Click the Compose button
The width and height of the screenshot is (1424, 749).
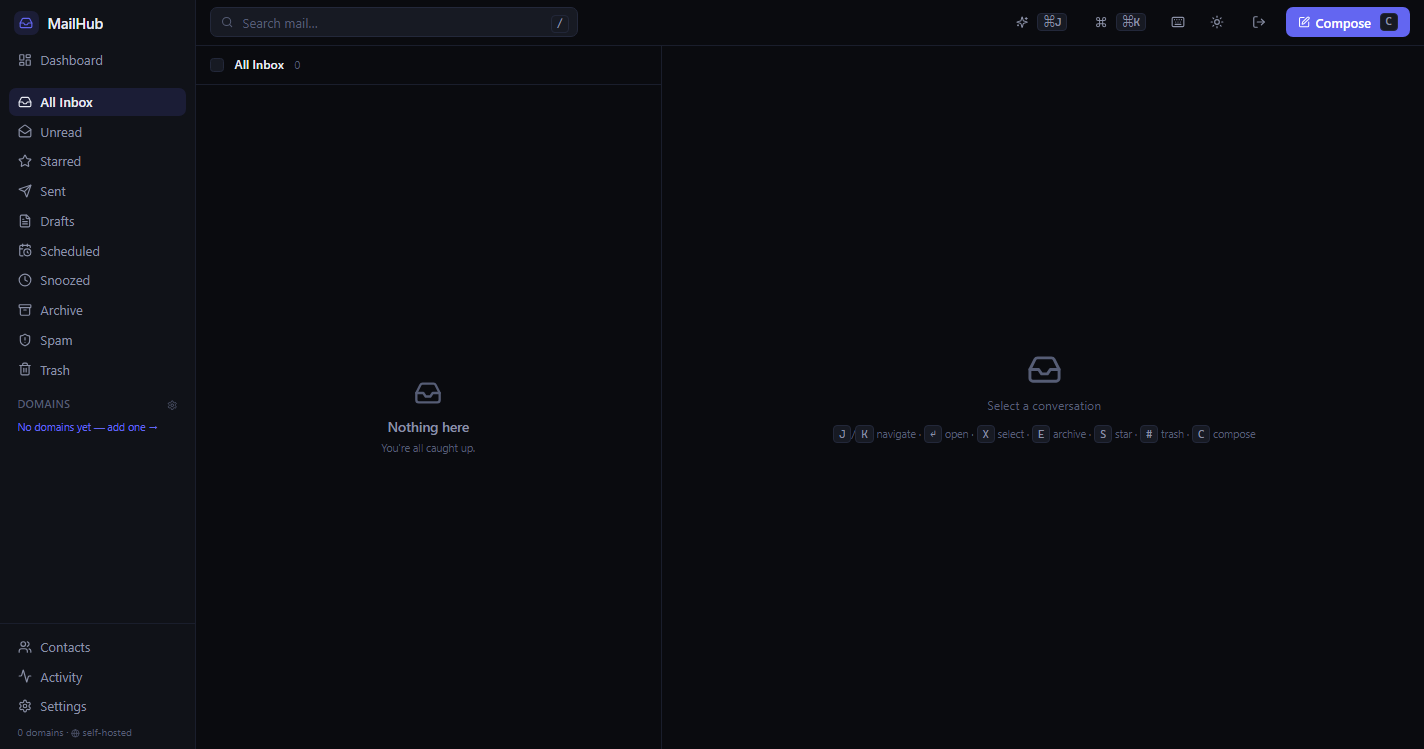pyautogui.click(x=1348, y=22)
